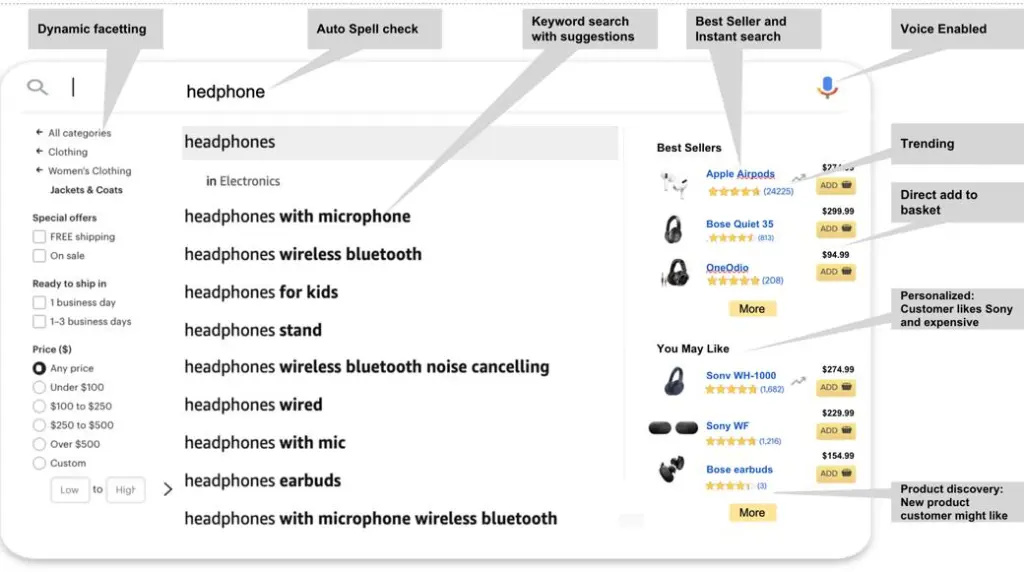
Task: Select suggestion headphones with microphone
Action: [297, 216]
